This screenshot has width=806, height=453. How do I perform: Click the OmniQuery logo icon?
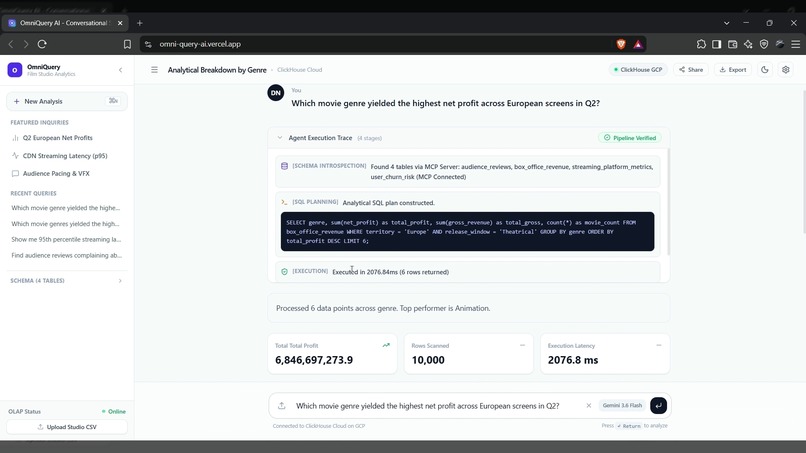15,70
